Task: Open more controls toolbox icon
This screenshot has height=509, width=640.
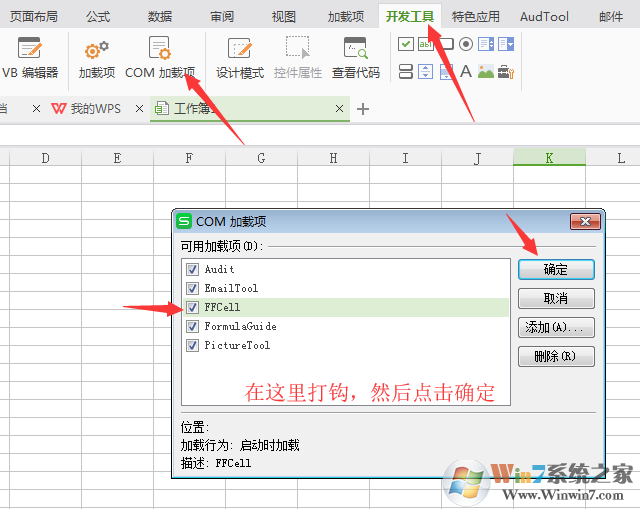Action: (x=506, y=72)
